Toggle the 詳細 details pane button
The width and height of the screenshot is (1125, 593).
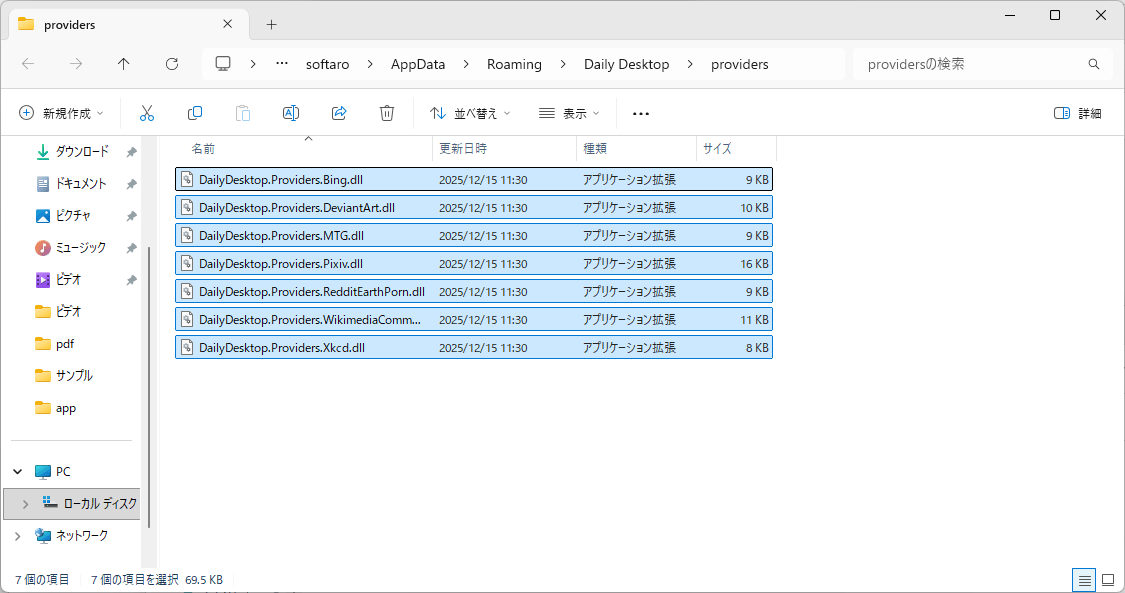1078,113
